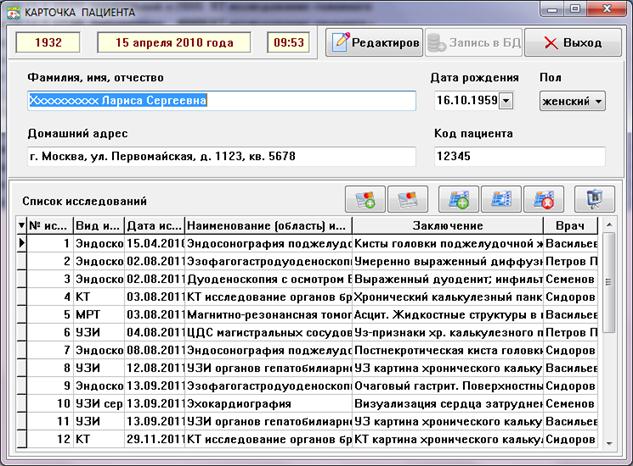Select the date cell 15.04.2010 in row 1
Viewport: 633px width, 466px height.
[x=155, y=243]
